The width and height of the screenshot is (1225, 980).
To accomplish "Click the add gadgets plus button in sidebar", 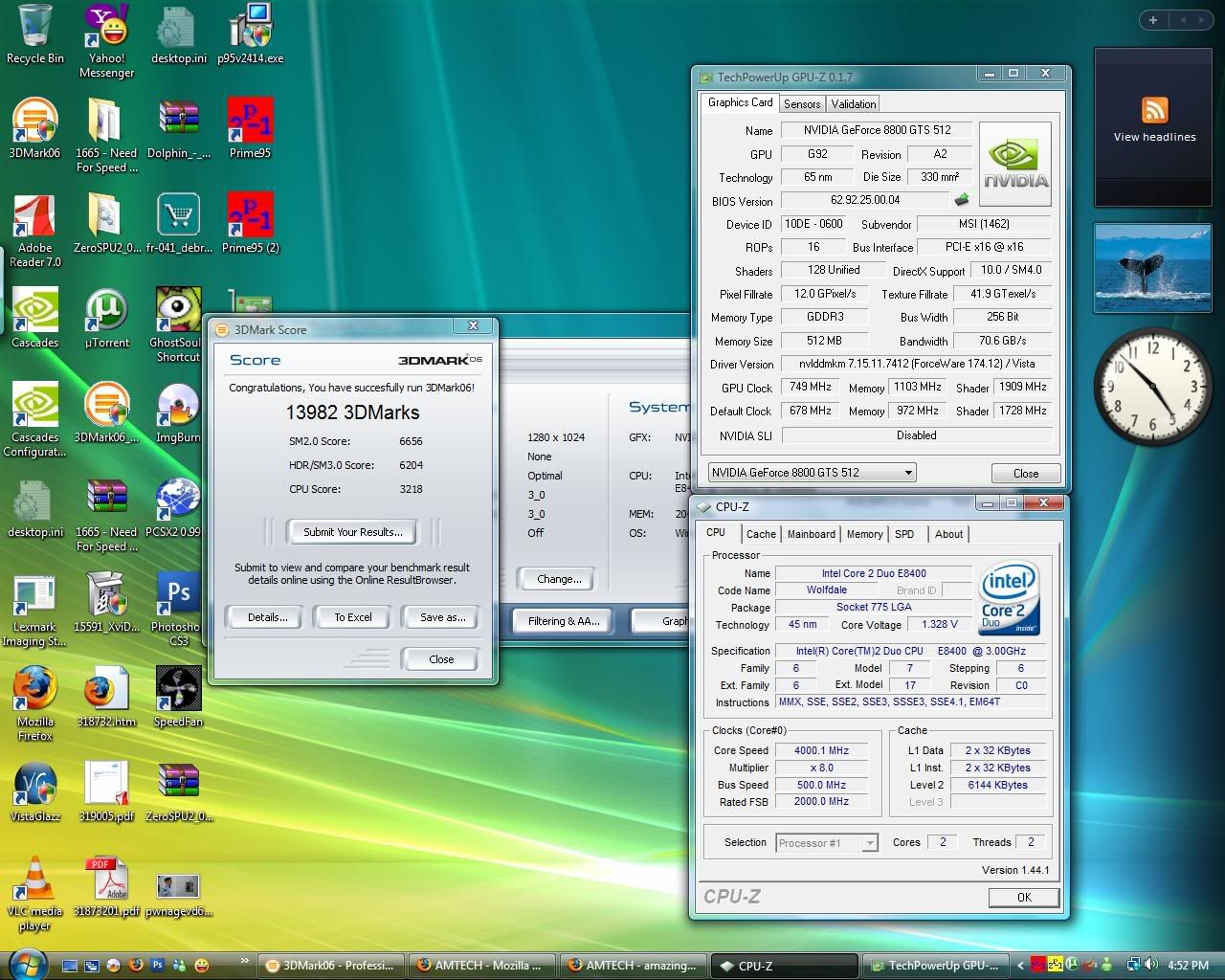I will pyautogui.click(x=1153, y=19).
